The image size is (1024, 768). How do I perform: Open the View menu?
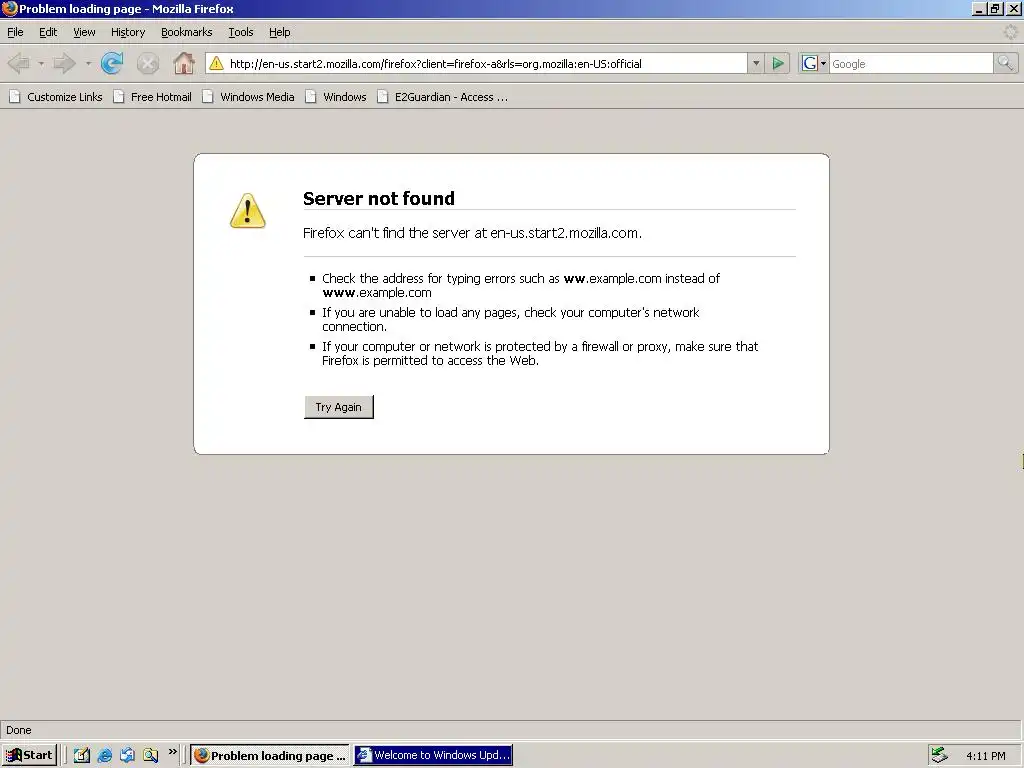[84, 32]
